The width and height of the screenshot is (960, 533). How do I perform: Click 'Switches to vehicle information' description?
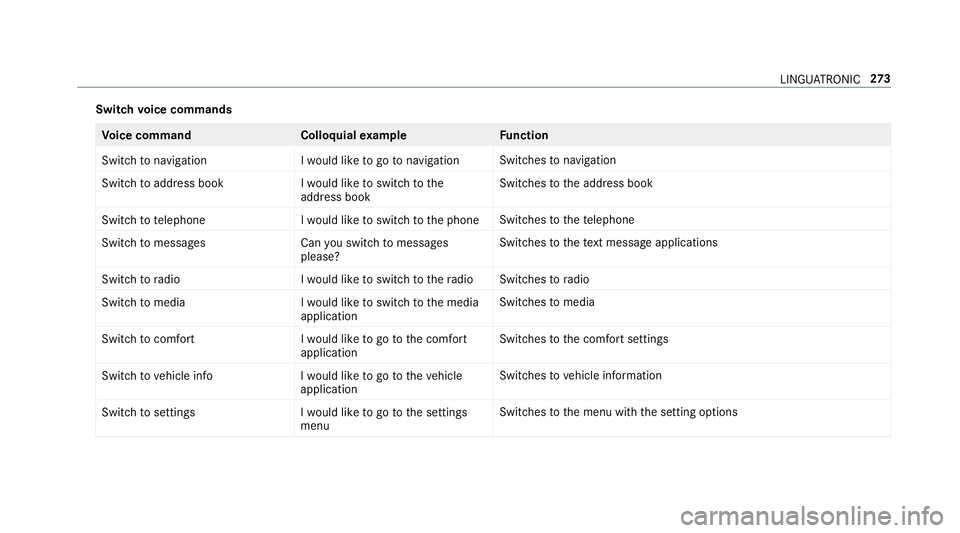[580, 376]
